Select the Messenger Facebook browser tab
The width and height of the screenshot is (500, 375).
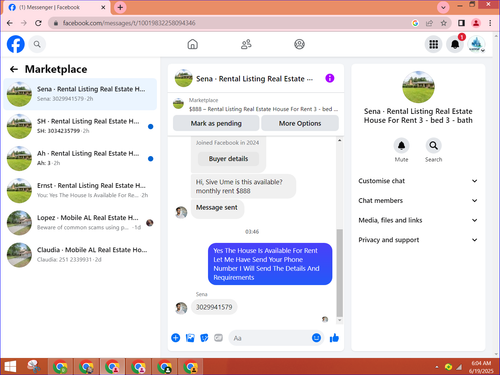point(57,7)
